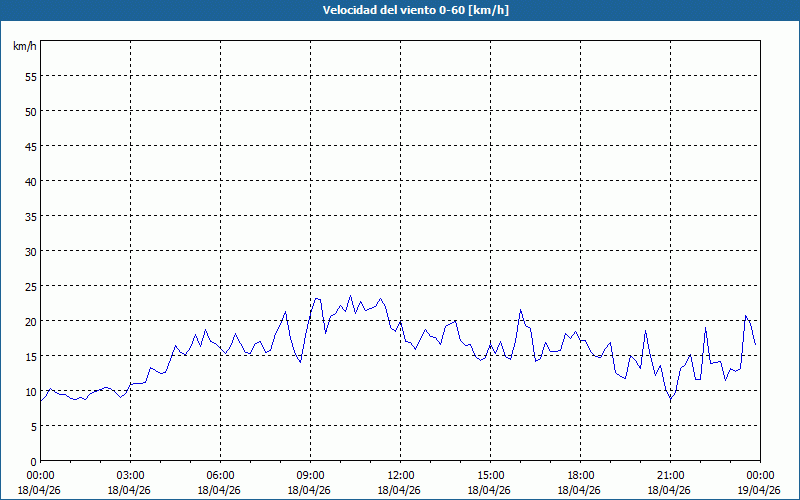800x500 pixels.
Task: Select the 45 label on the speed axis
Action: click(x=30, y=146)
